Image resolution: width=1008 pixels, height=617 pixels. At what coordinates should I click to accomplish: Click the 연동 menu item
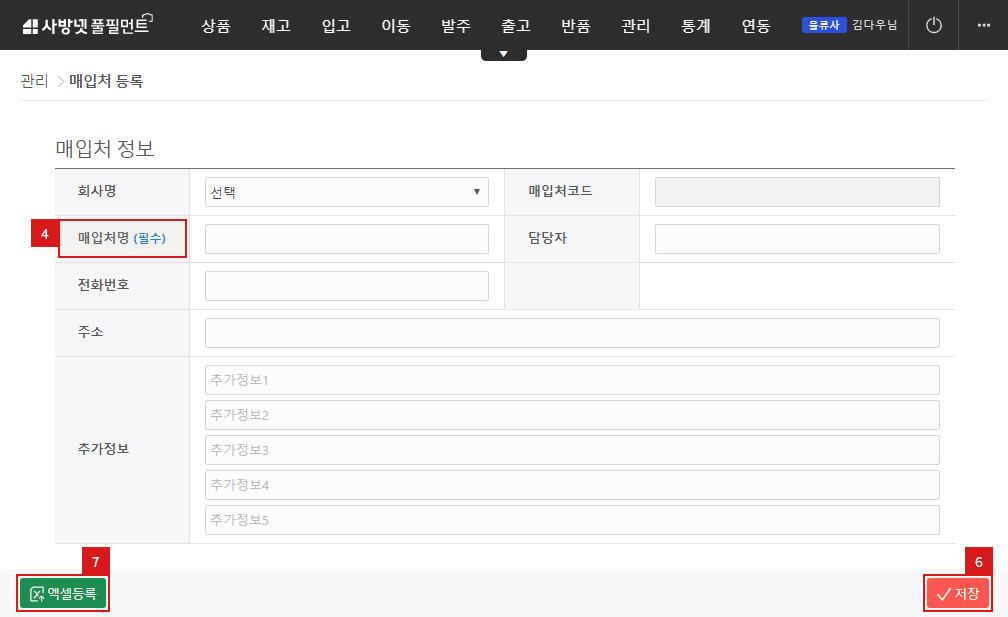pos(756,26)
